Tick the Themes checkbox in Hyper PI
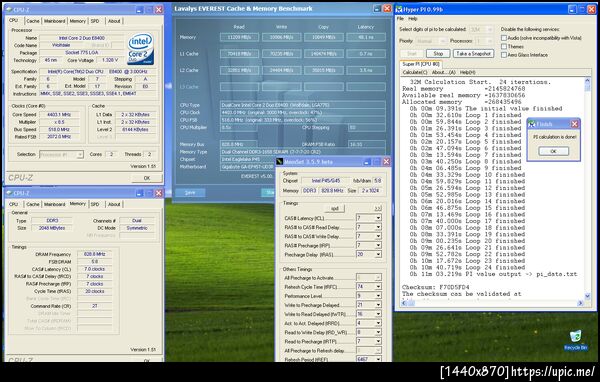The image size is (600, 382). click(x=504, y=46)
